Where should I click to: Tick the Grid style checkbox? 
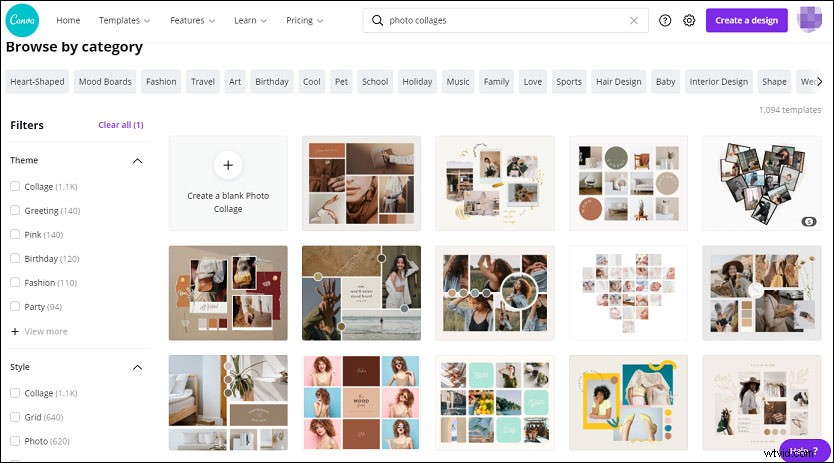(x=15, y=417)
